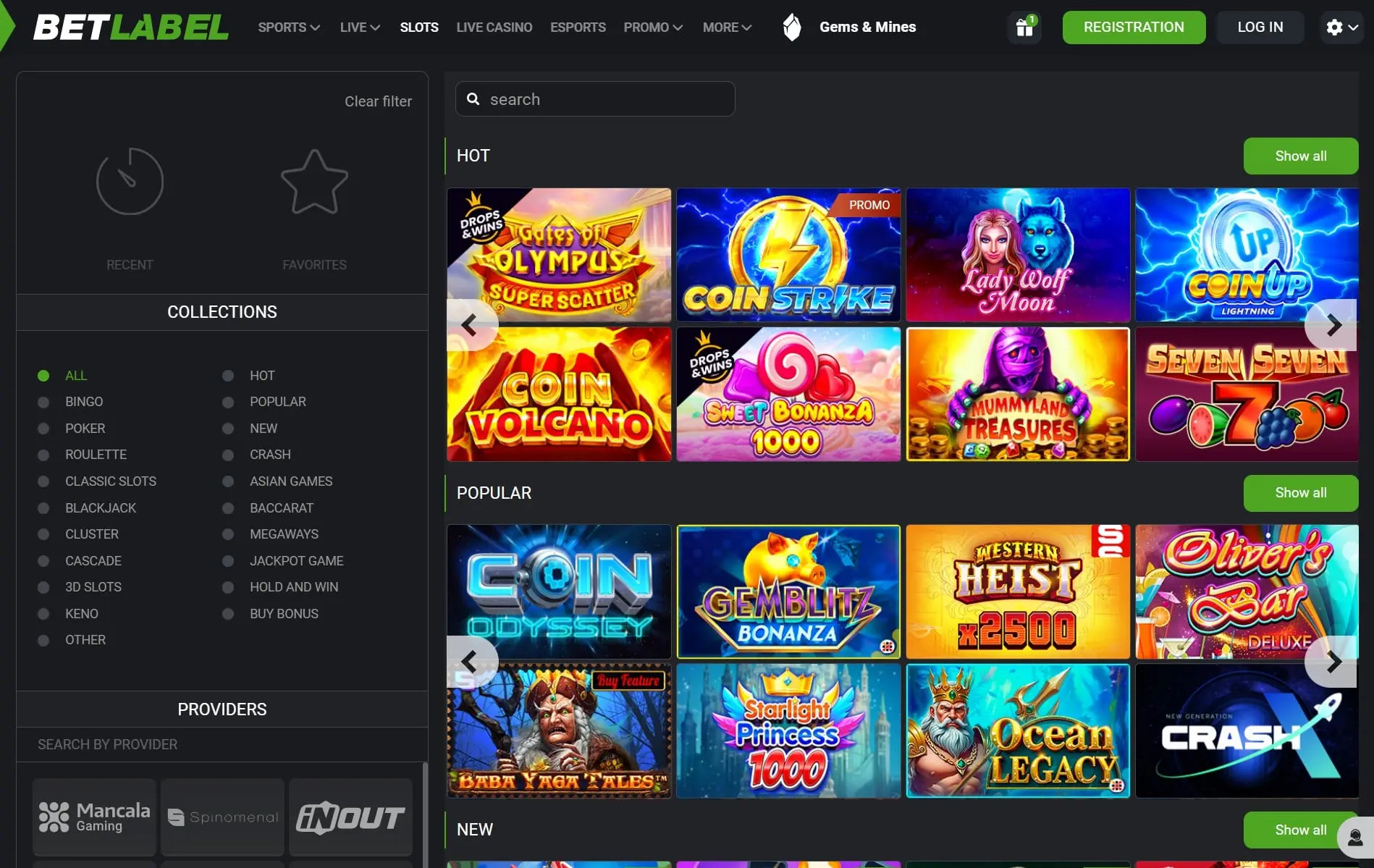Click the providers list scrollbar
The image size is (1374, 868).
425,814
